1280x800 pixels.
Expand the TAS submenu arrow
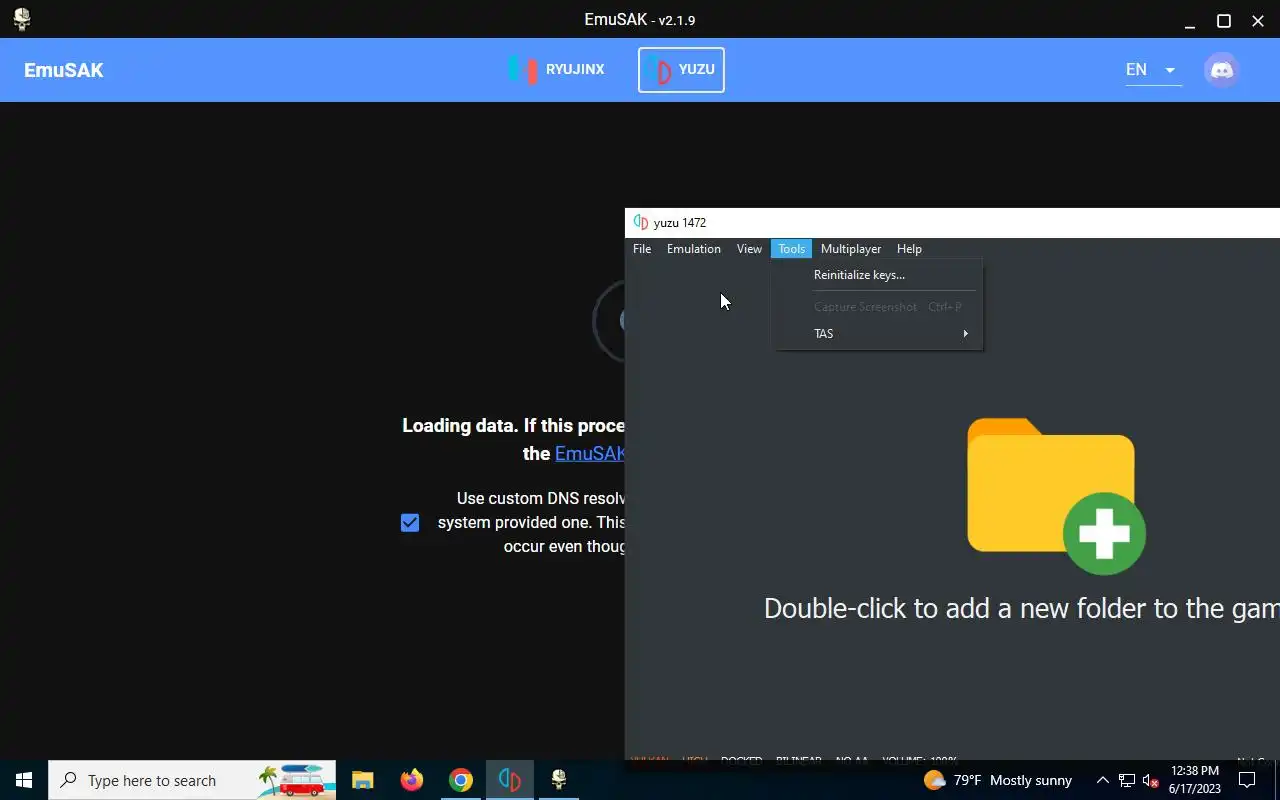pyautogui.click(x=965, y=334)
